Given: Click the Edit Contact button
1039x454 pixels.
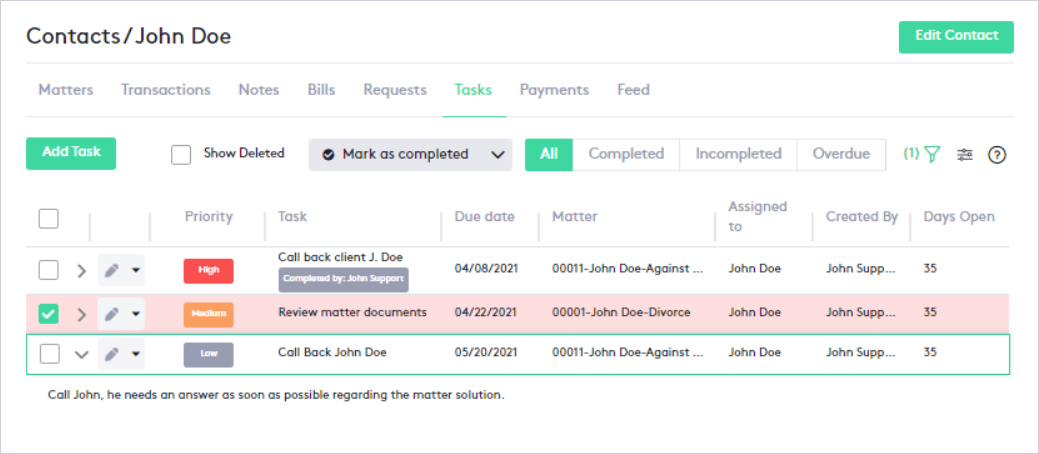Looking at the screenshot, I should click(x=956, y=36).
